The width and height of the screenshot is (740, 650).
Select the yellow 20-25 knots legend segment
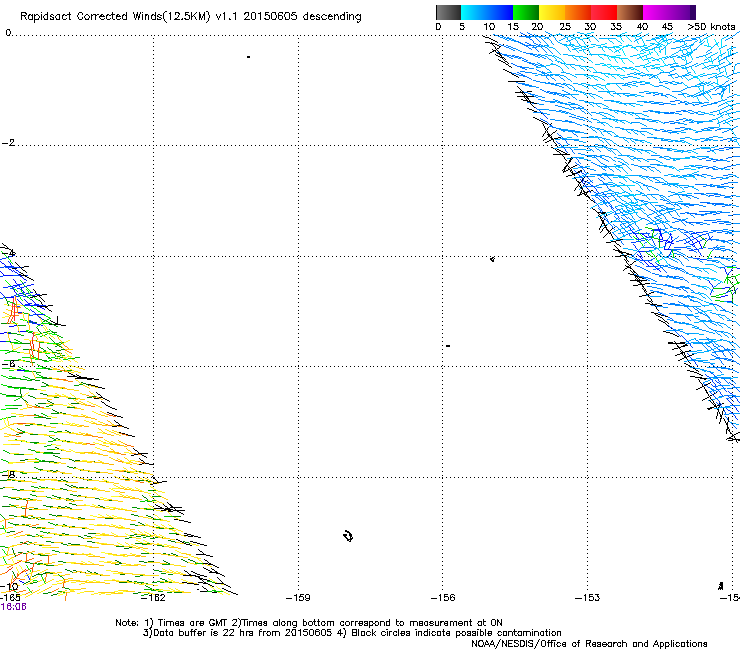pyautogui.click(x=552, y=12)
